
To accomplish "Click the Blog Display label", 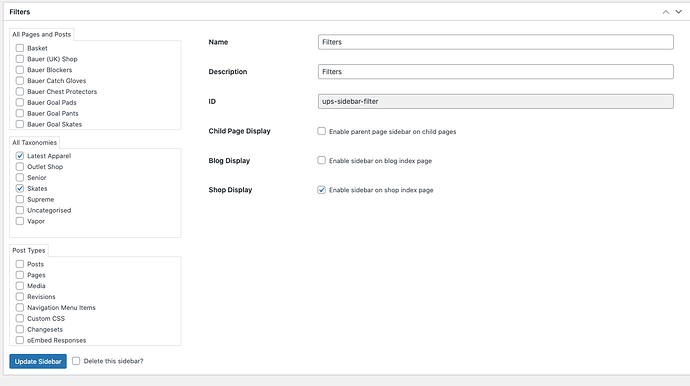I will tap(229, 161).
